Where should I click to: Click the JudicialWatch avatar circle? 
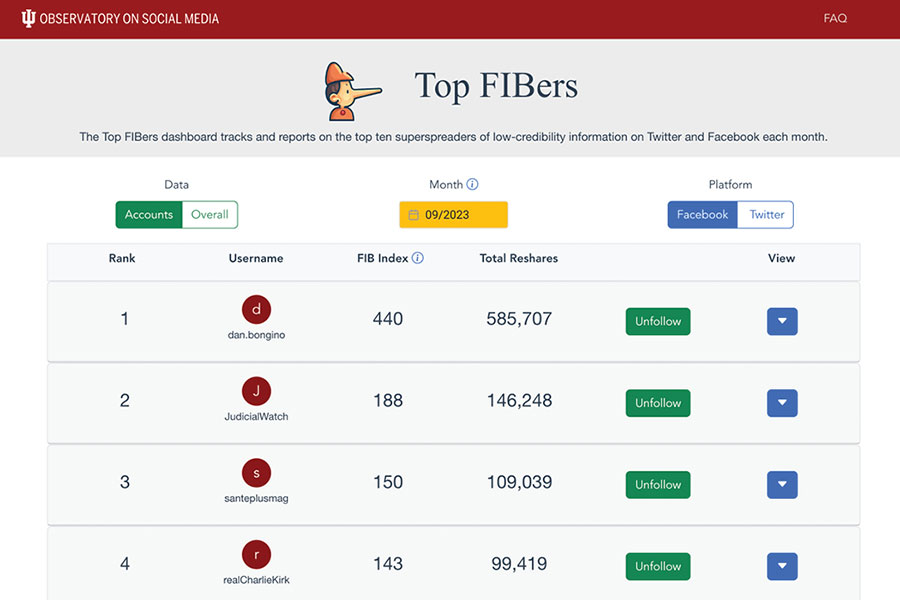[256, 391]
